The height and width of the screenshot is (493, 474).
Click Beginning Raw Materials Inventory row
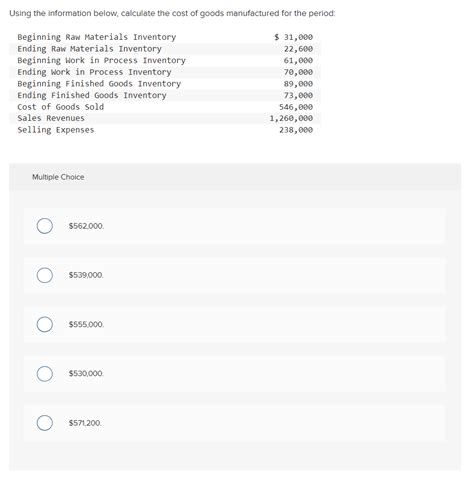point(165,37)
